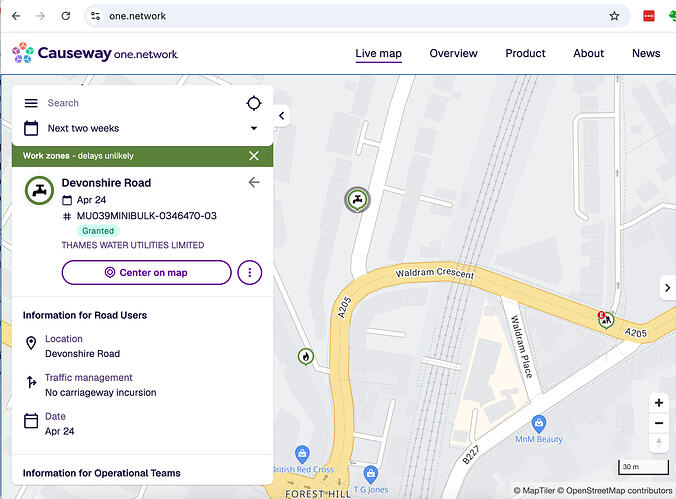Click the Traffic management arrow icon
The width and height of the screenshot is (676, 499).
point(31,382)
